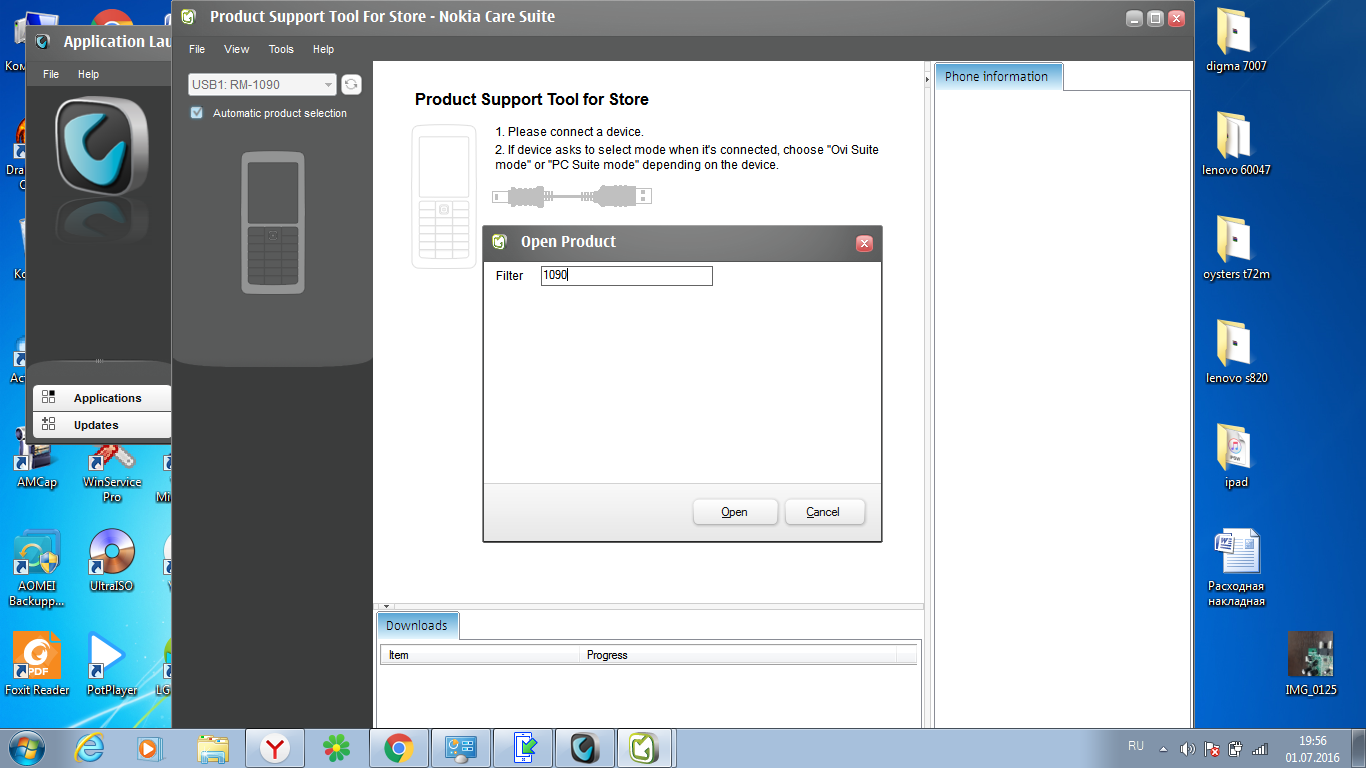Open the digma 7007 desktop folder

coord(1235,36)
